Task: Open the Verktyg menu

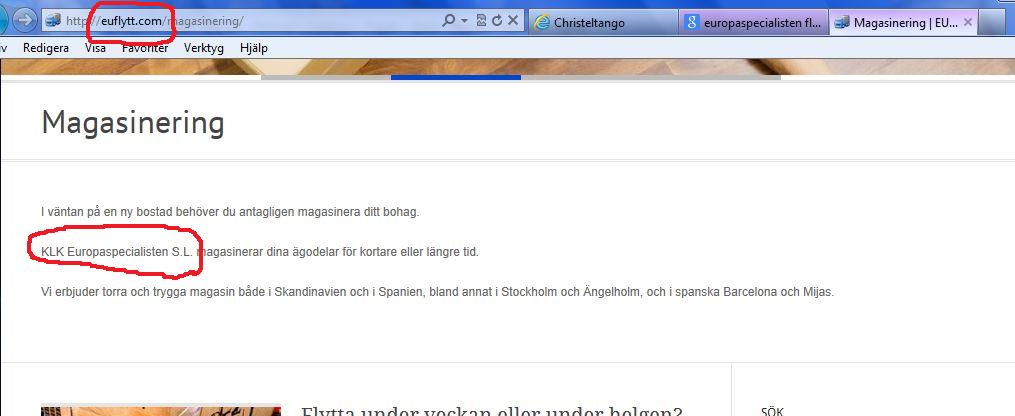Action: 203,48
